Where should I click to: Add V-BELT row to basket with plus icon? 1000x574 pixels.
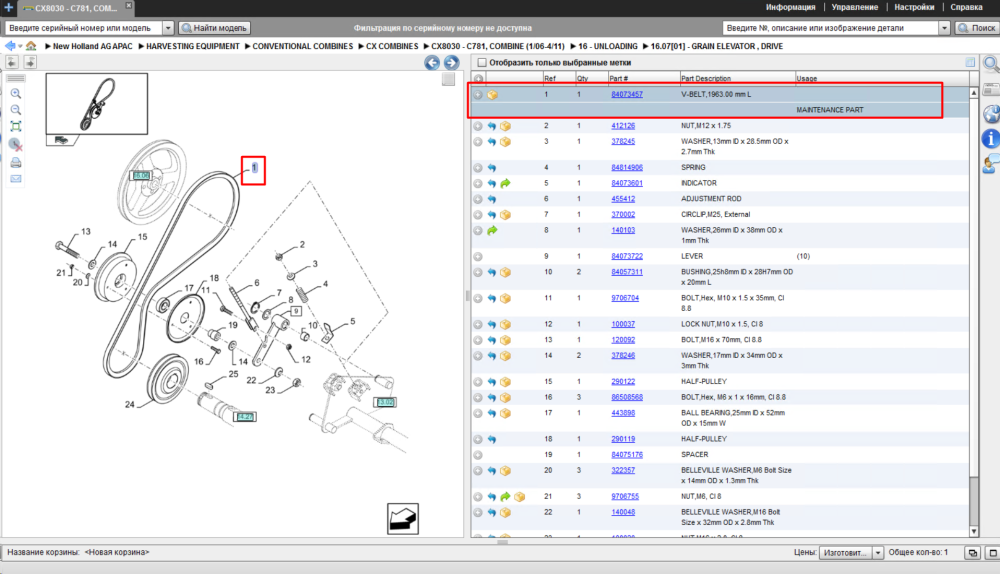478,94
